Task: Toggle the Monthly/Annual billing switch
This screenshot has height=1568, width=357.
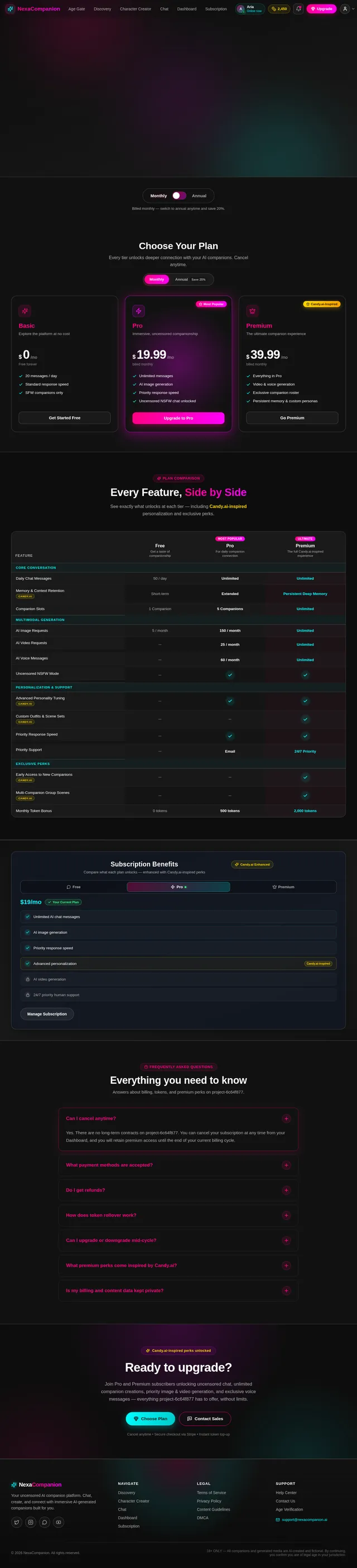Action: coord(180,195)
